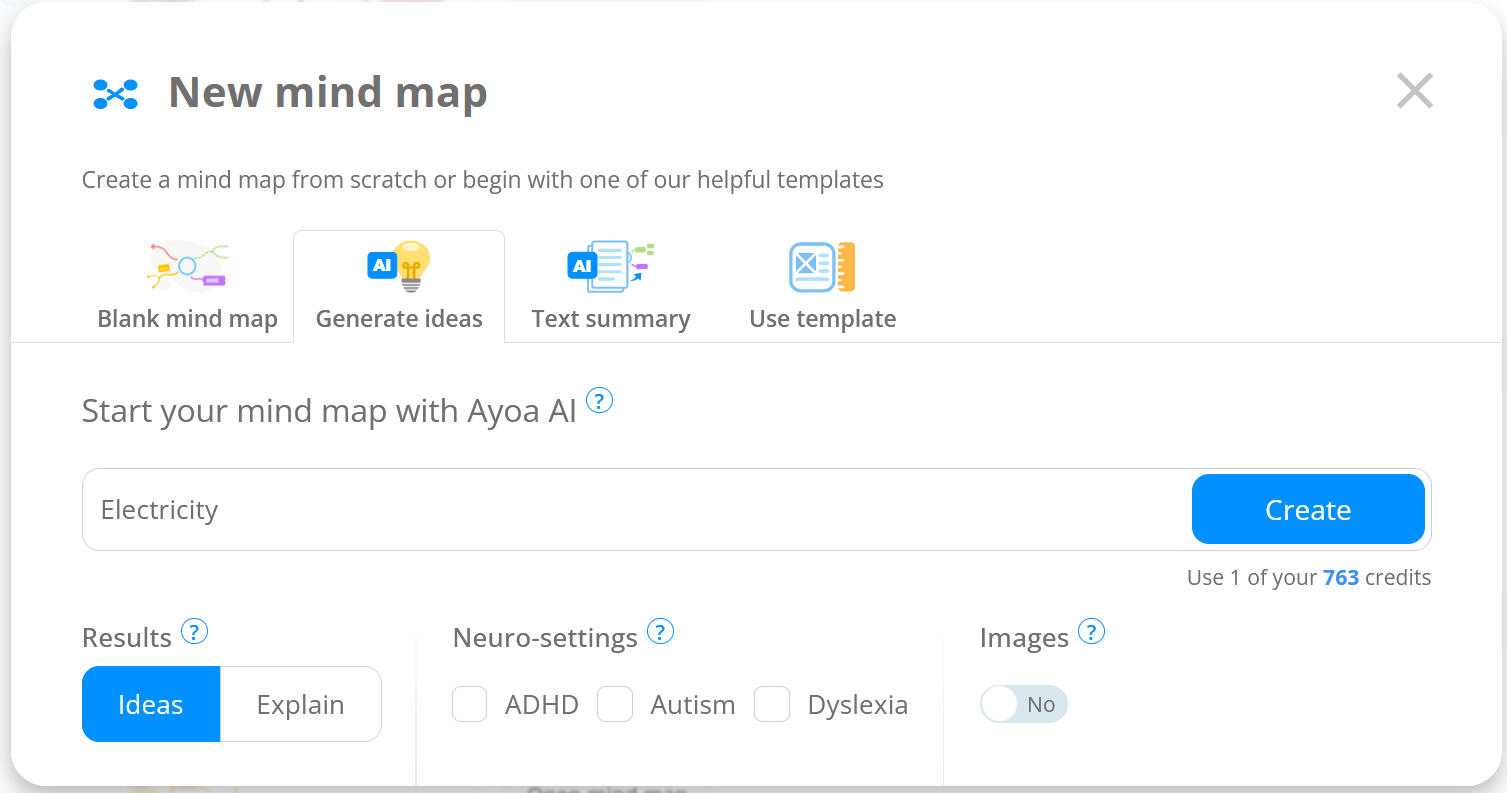Click the Blank mind map illustration icon
This screenshot has height=793, width=1507.
188,265
